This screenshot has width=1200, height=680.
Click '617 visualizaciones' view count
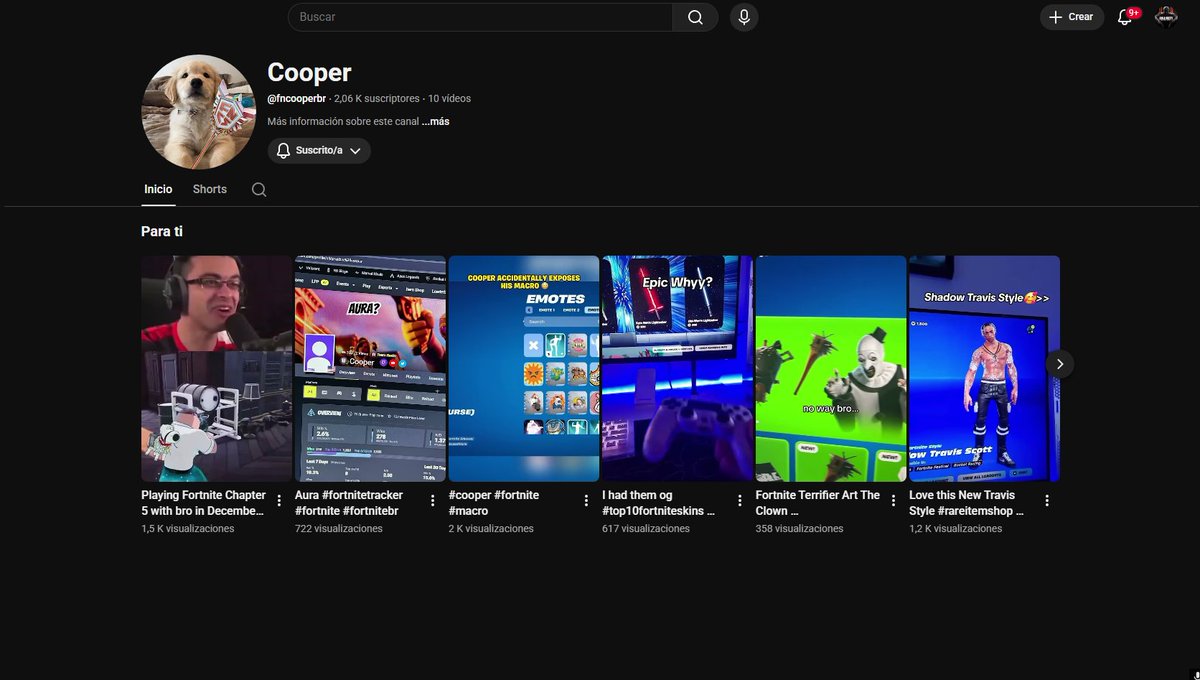click(x=646, y=528)
